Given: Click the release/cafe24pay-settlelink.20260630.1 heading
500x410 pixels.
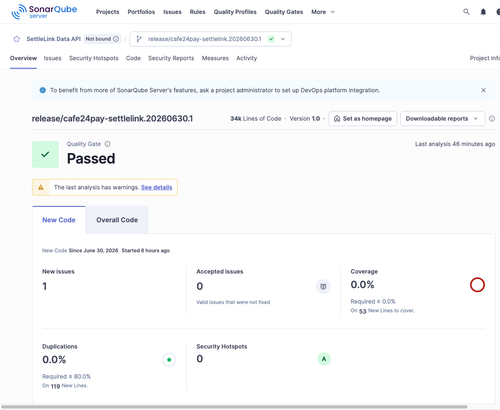Looking at the screenshot, I should 112,119.
